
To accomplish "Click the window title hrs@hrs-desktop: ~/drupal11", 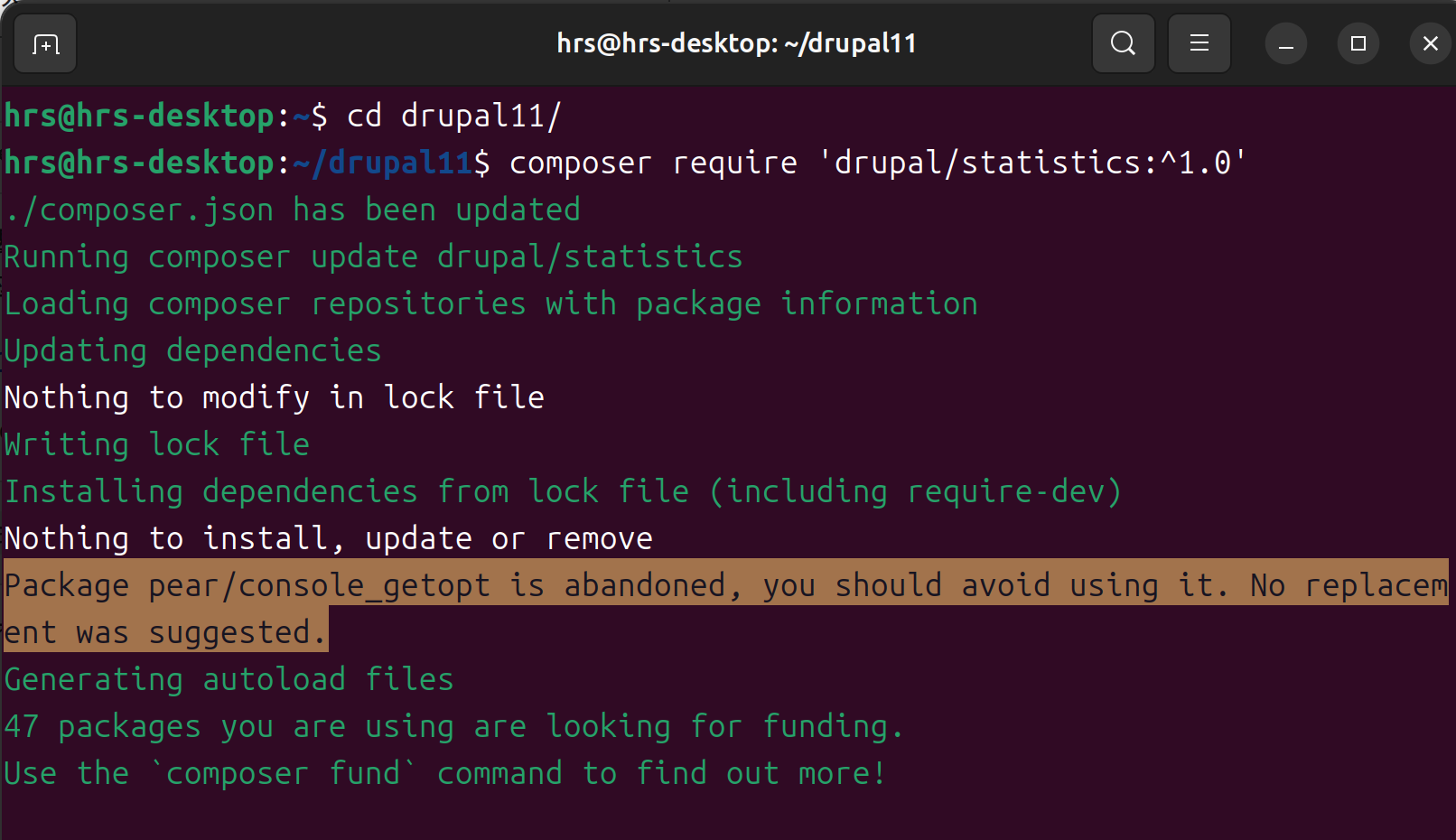I will (736, 43).
